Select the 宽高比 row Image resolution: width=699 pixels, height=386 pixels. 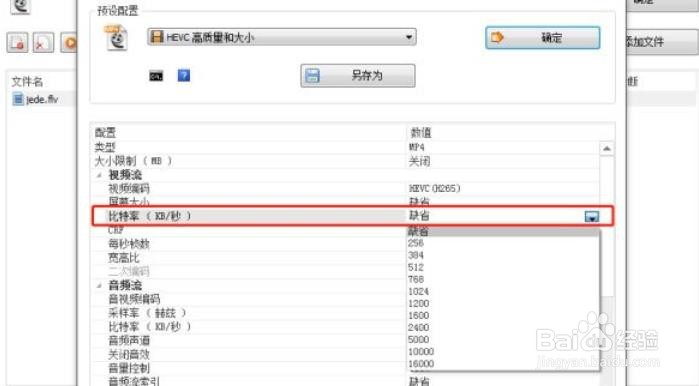point(123,258)
